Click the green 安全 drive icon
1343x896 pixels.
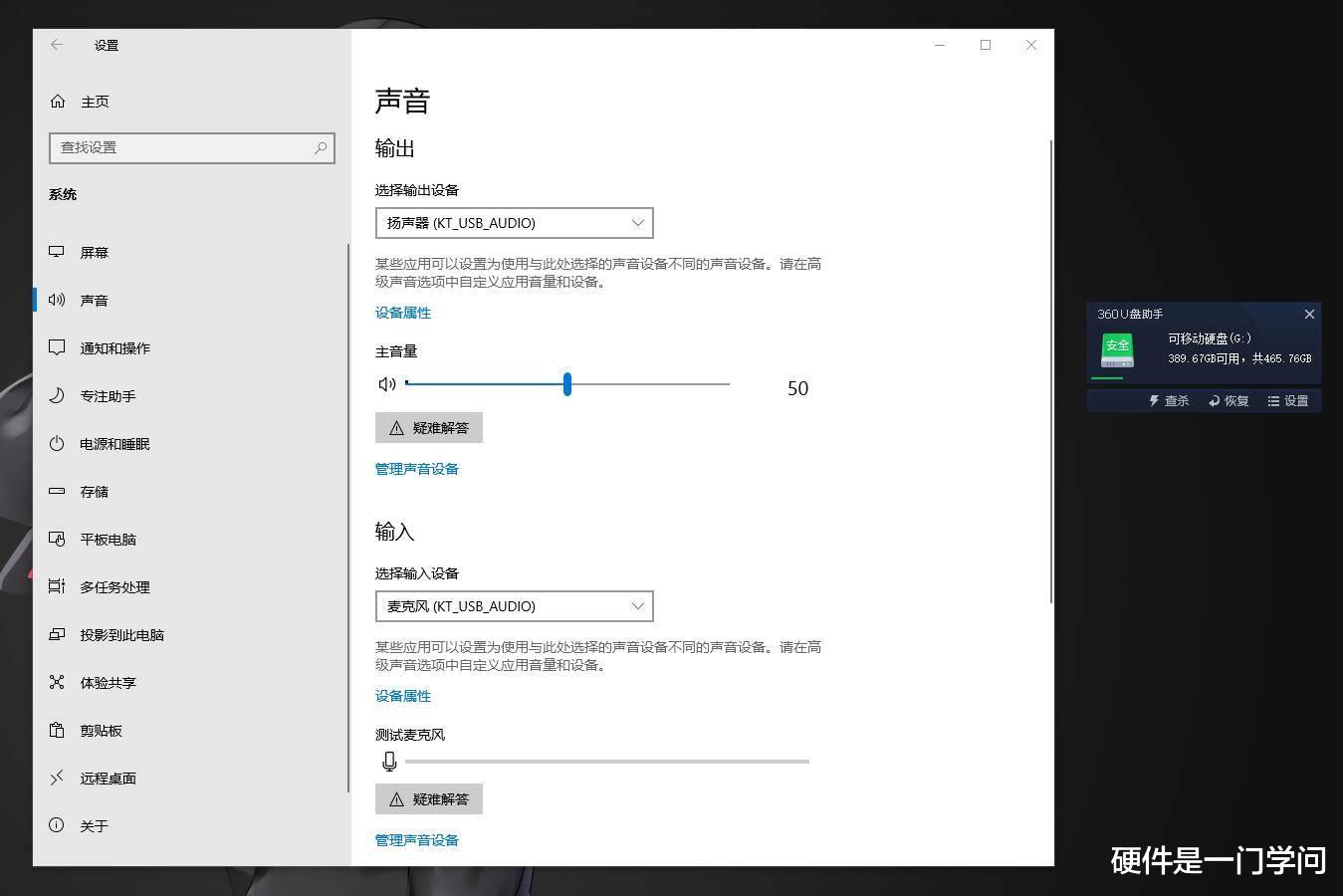click(x=1117, y=350)
